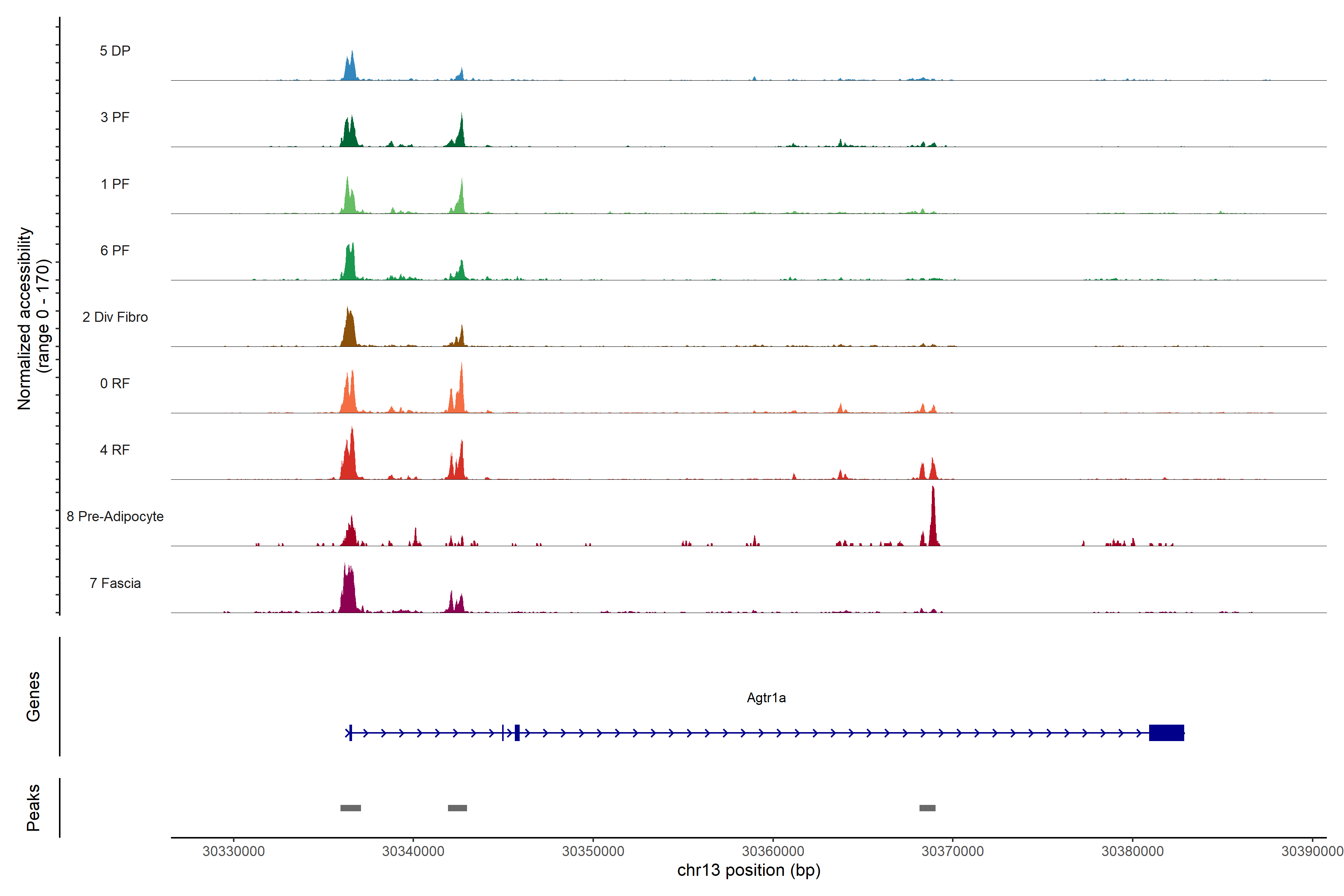Click the 3 PF track label
This screenshot has height=896, width=1344.
tap(115, 117)
